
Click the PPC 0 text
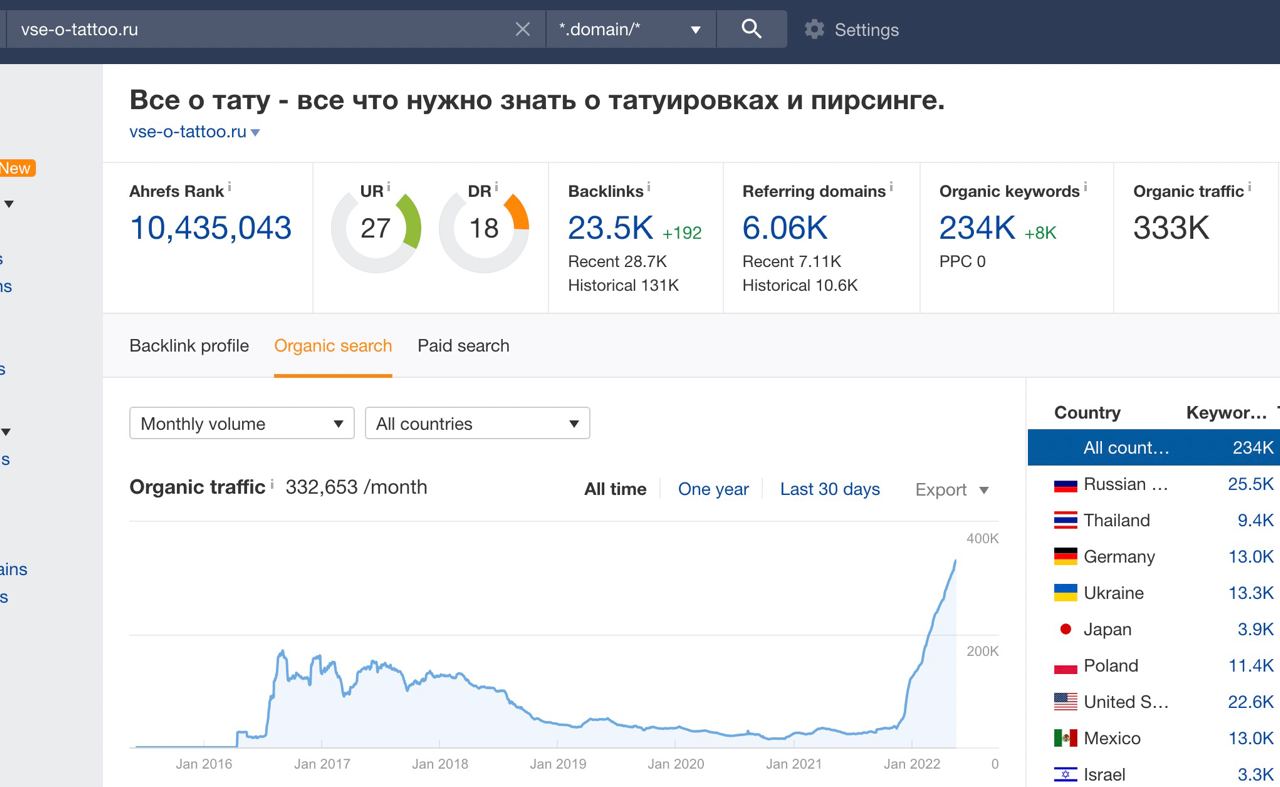point(962,262)
